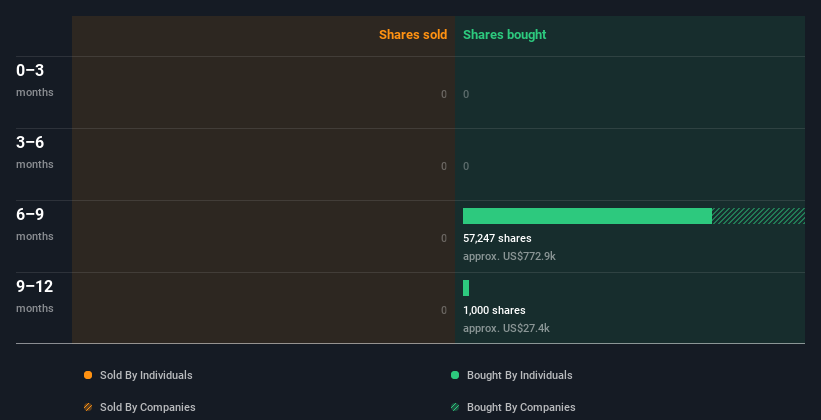The width and height of the screenshot is (821, 420).
Task: Select the 57,247 shares value
Action: [x=497, y=238]
